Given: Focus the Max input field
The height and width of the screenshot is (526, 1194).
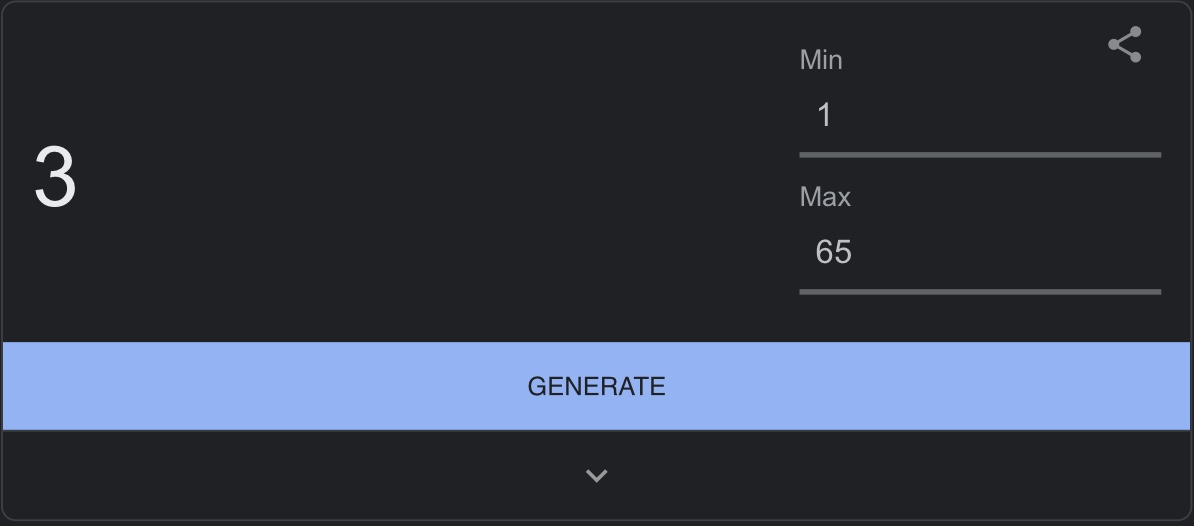Looking at the screenshot, I should (980, 252).
